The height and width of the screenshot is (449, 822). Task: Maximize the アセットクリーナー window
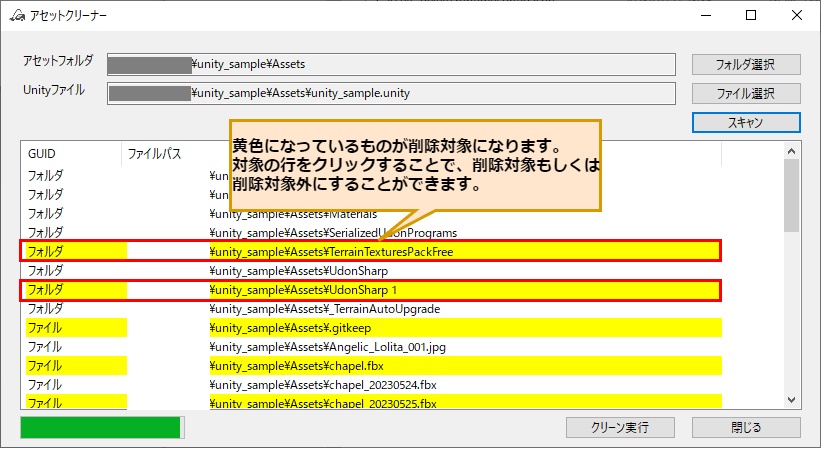[x=751, y=15]
